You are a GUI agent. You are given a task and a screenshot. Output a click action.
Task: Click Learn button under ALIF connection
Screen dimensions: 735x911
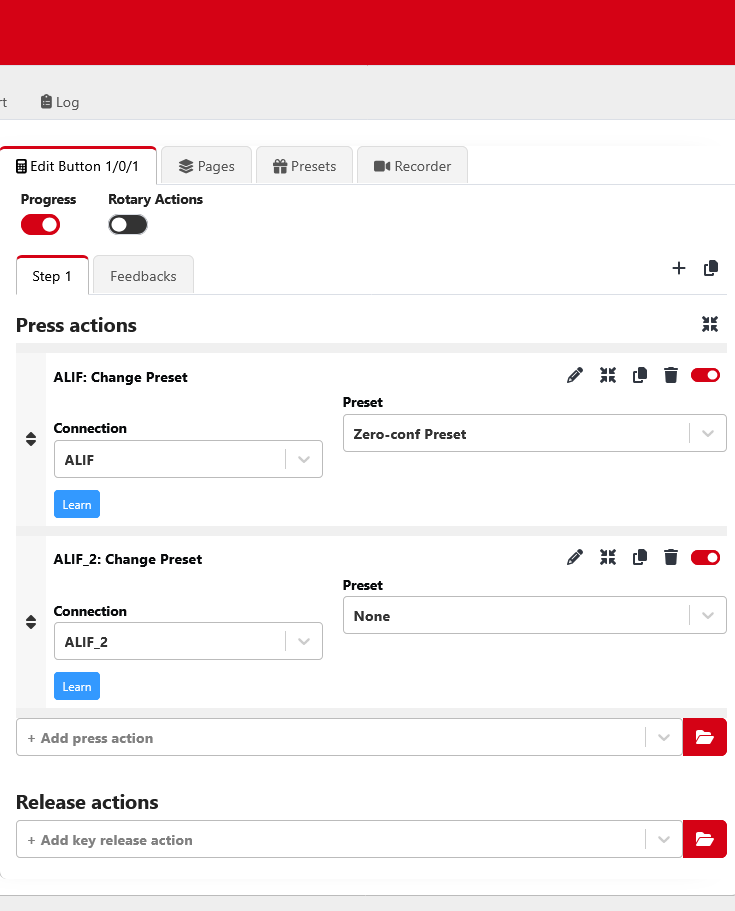(77, 505)
